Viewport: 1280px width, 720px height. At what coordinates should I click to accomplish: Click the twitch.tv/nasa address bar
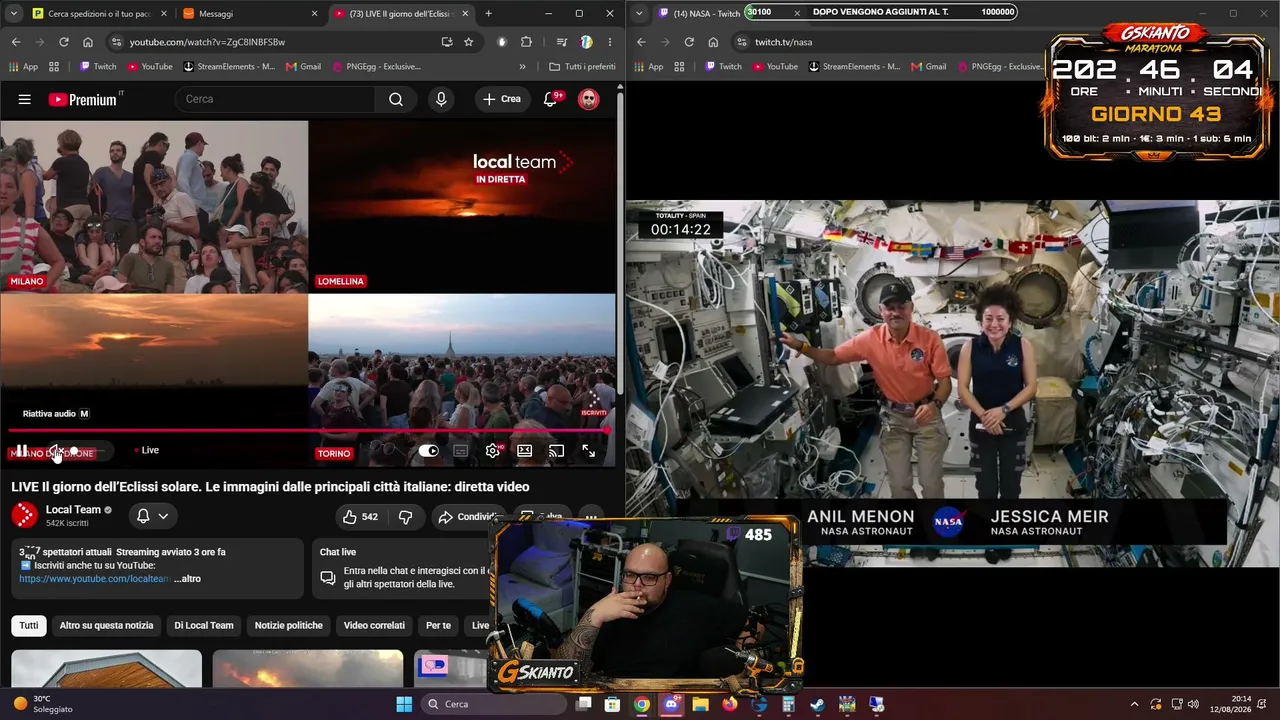click(x=890, y=42)
